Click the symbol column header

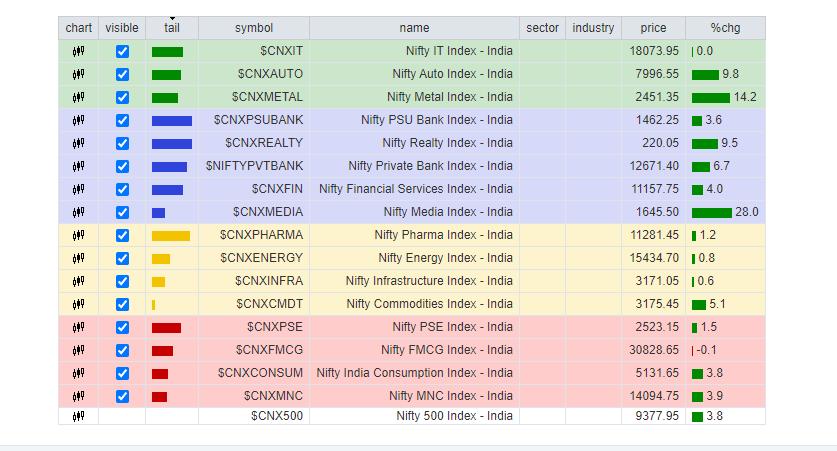253,28
